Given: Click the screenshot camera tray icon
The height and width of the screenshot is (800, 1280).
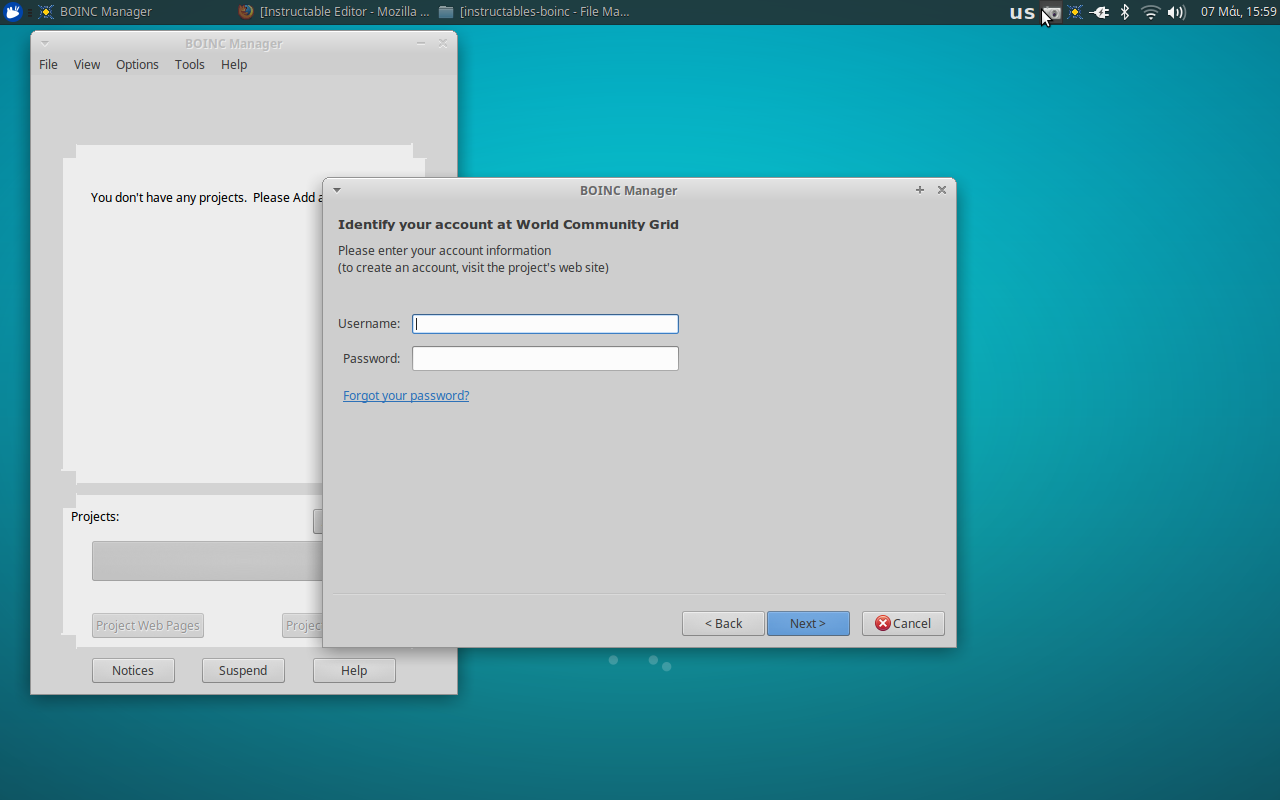Looking at the screenshot, I should coord(1051,12).
